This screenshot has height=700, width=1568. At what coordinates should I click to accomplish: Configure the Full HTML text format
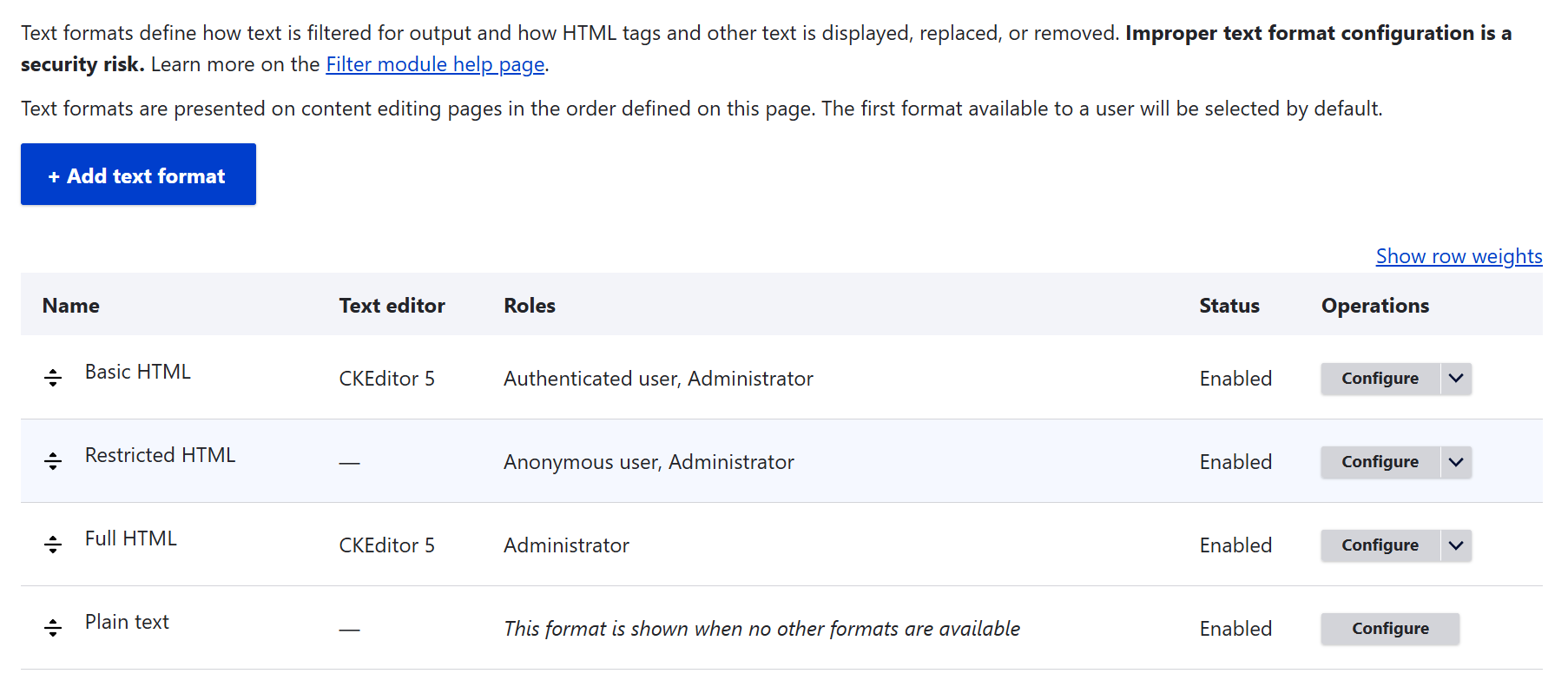(1380, 545)
